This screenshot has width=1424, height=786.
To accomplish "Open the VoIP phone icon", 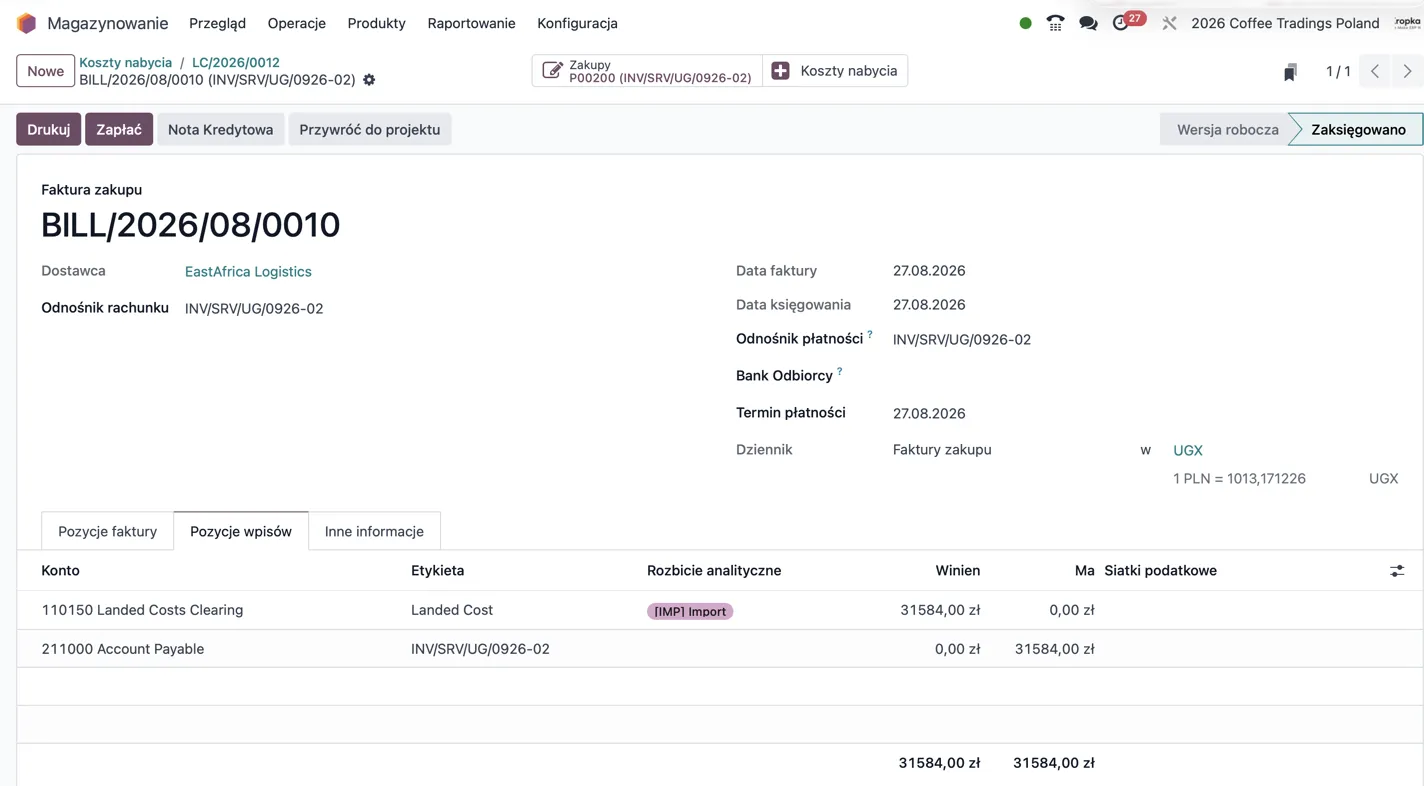I will (1055, 23).
